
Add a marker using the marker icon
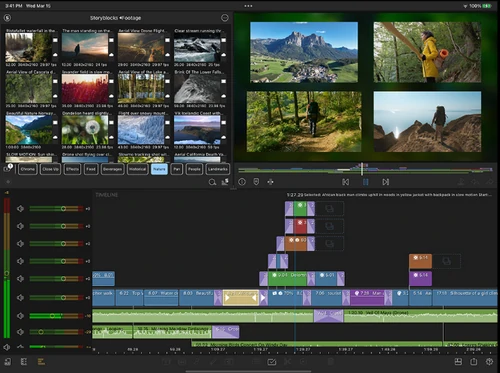256,182
